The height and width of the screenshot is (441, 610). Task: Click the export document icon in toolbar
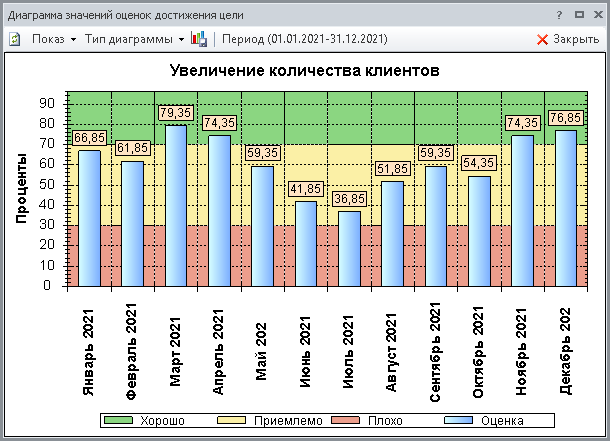click(15, 39)
